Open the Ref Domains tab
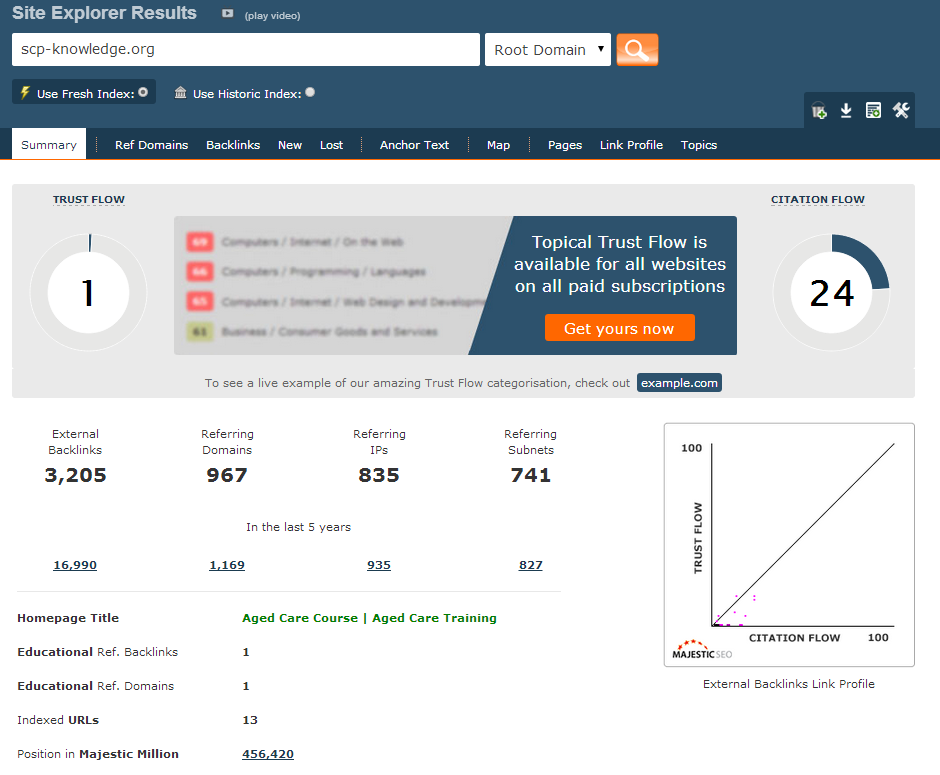The image size is (940, 775). (x=152, y=145)
